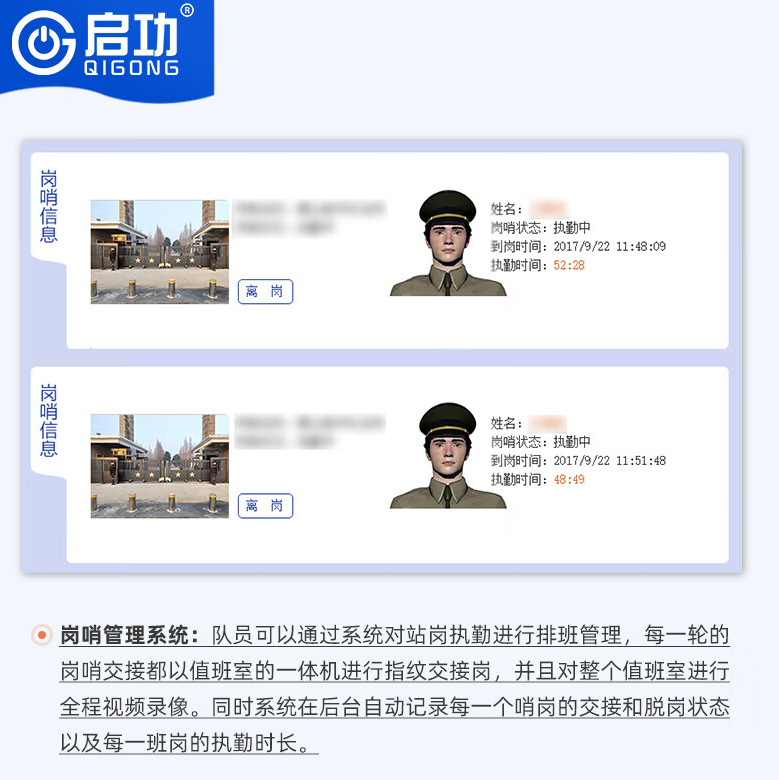Open the first gate camera thumbnail
779x780 pixels.
click(160, 252)
